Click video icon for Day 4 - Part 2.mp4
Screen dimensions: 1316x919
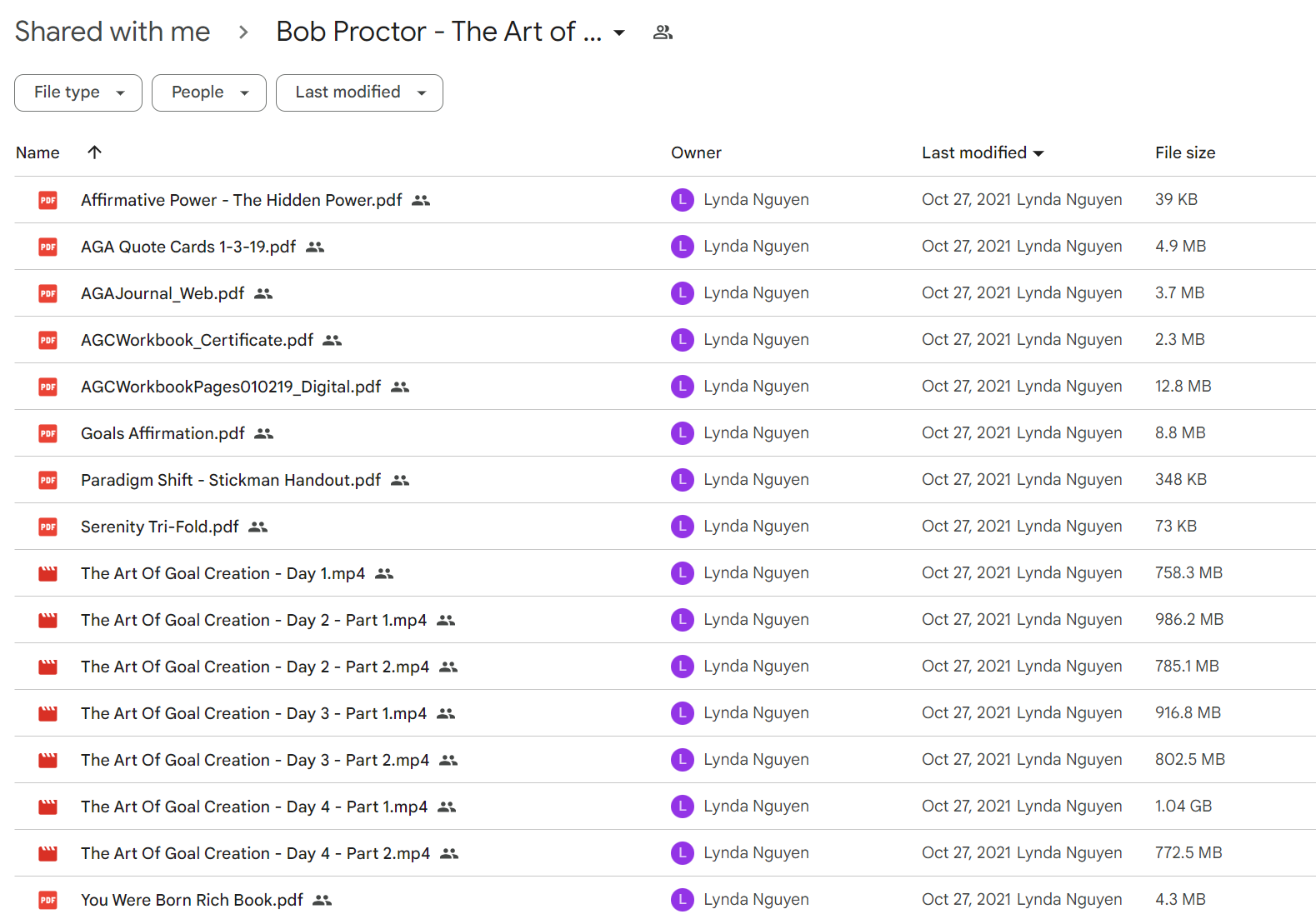48,853
